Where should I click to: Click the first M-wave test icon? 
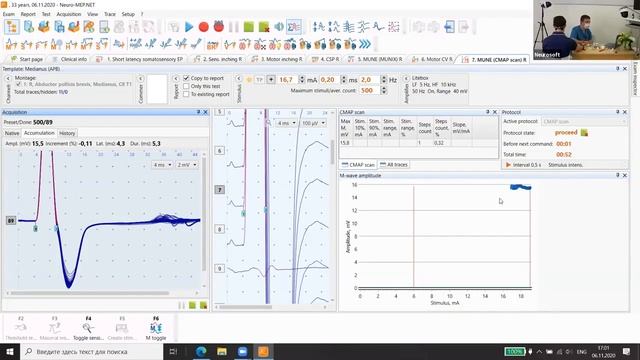11,44
